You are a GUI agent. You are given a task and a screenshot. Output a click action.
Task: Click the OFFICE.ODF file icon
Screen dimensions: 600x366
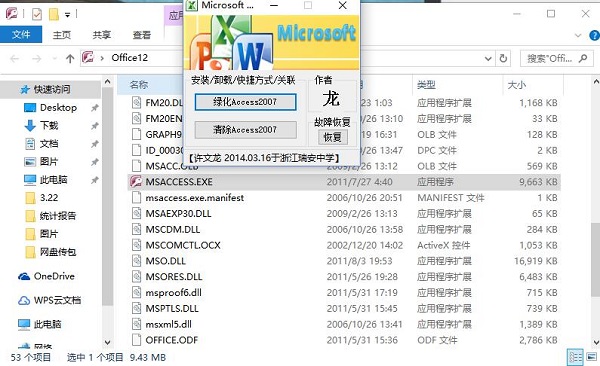click(x=137, y=340)
